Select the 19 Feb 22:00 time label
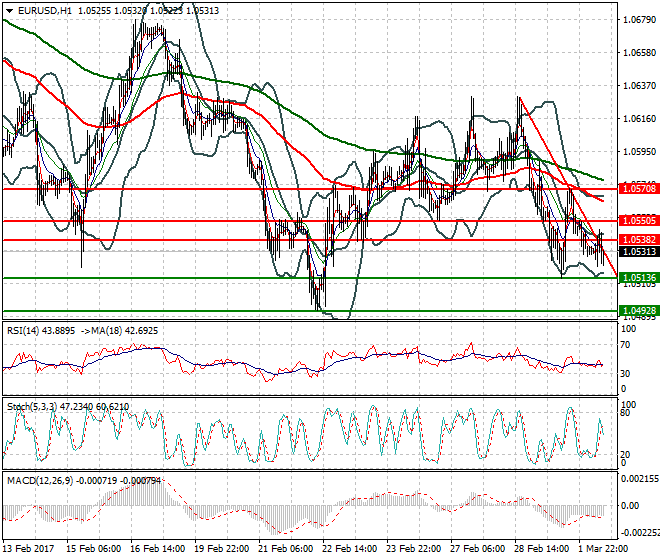This screenshot has width=660, height=560. coord(221,549)
